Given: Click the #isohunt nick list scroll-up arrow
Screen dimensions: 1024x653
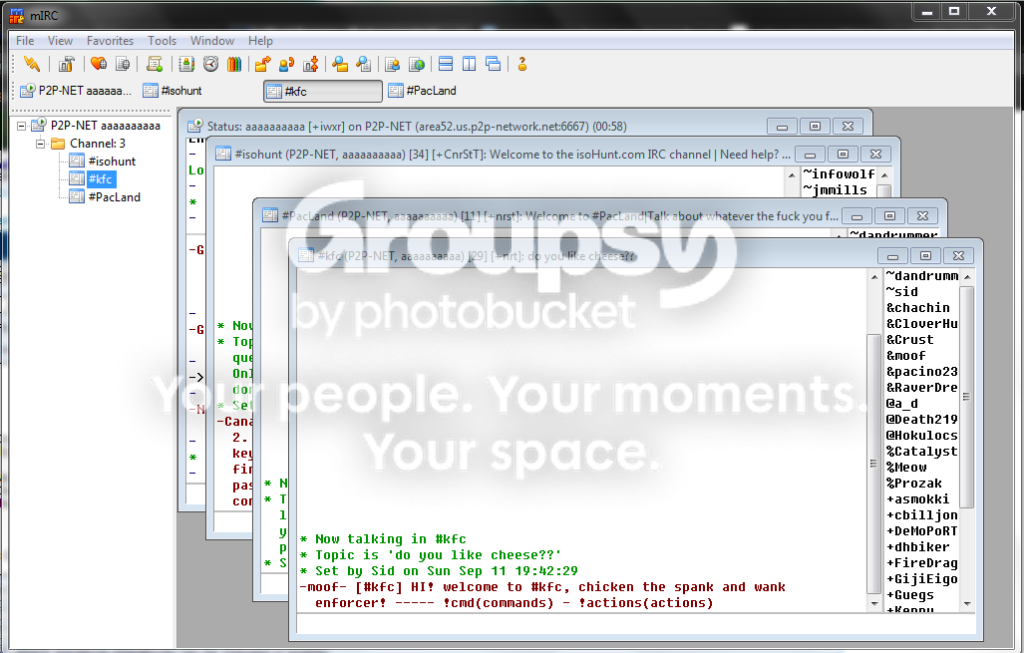Looking at the screenshot, I should pyautogui.click(x=884, y=175).
